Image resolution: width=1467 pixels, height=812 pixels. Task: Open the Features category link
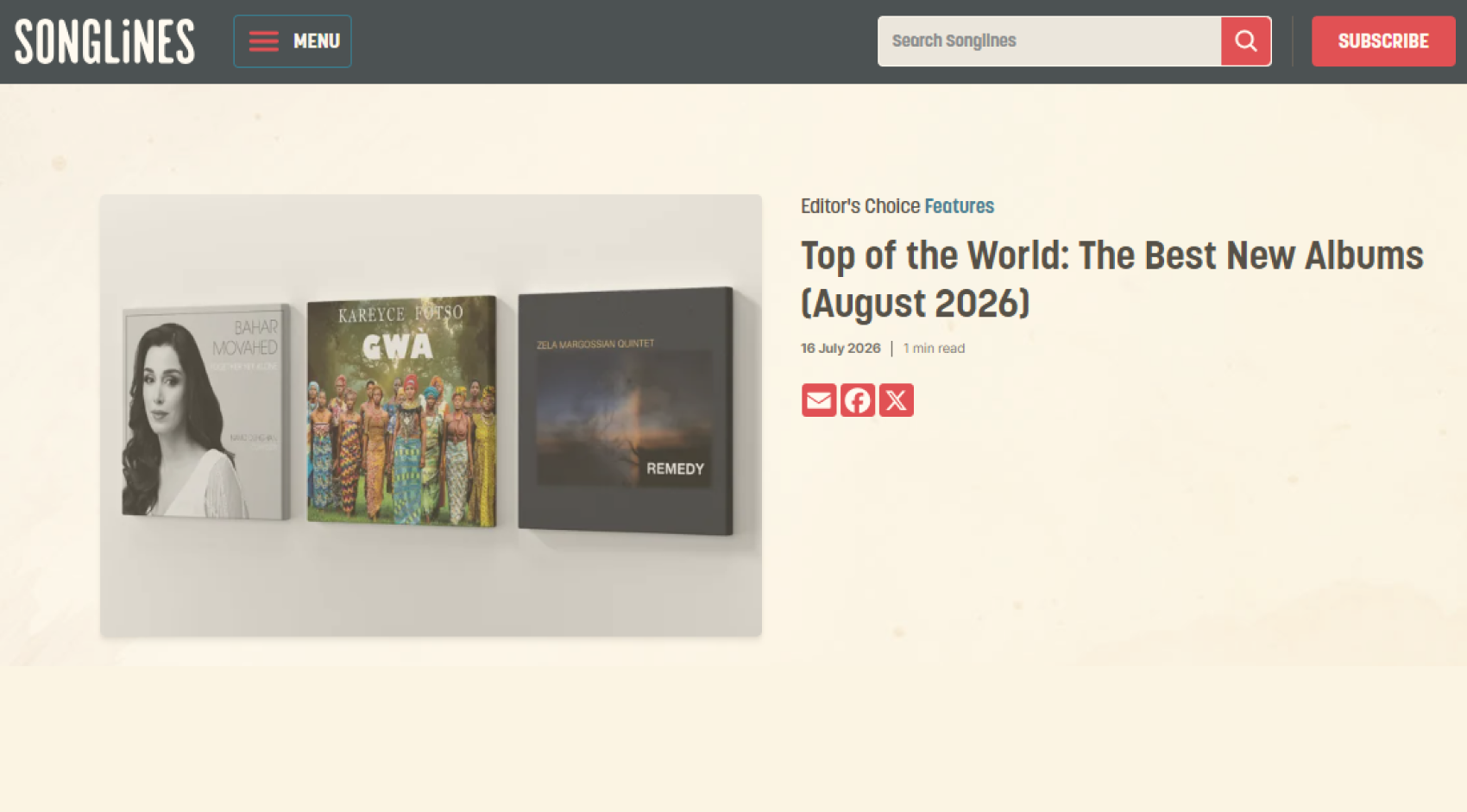click(960, 206)
